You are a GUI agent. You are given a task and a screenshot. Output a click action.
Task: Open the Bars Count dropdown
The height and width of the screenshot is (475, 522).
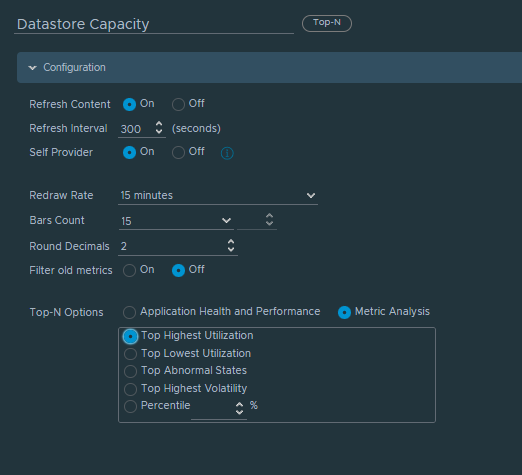click(176, 221)
